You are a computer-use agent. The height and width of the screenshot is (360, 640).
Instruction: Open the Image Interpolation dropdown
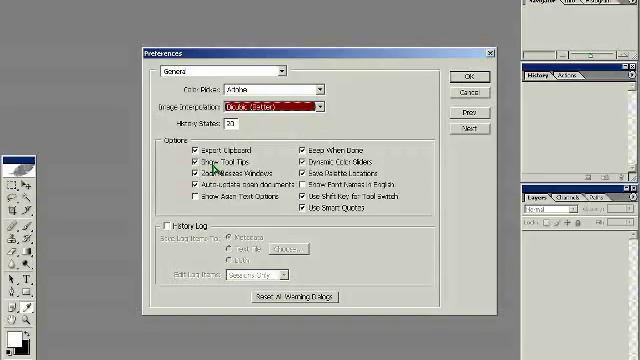[x=274, y=107]
